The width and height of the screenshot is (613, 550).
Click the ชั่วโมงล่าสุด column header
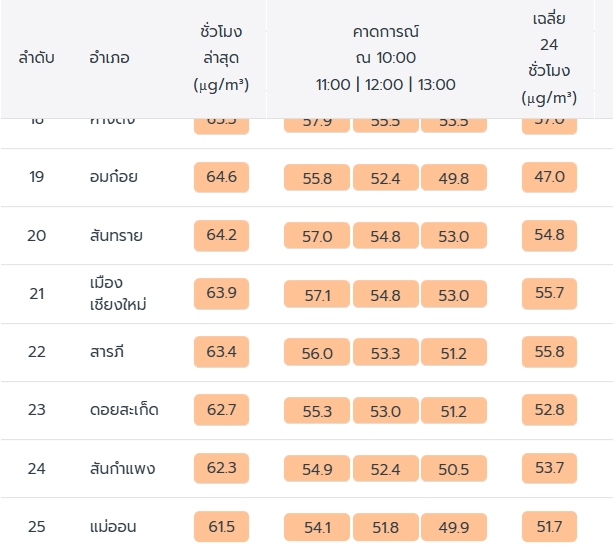pos(221,58)
